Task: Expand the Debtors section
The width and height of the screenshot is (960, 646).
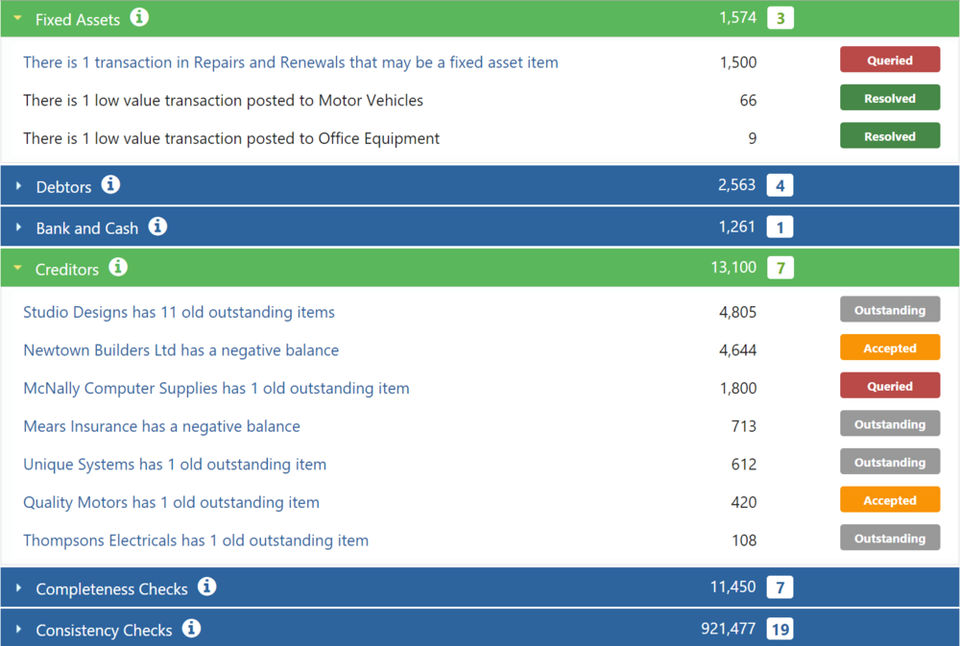Action: tap(18, 187)
